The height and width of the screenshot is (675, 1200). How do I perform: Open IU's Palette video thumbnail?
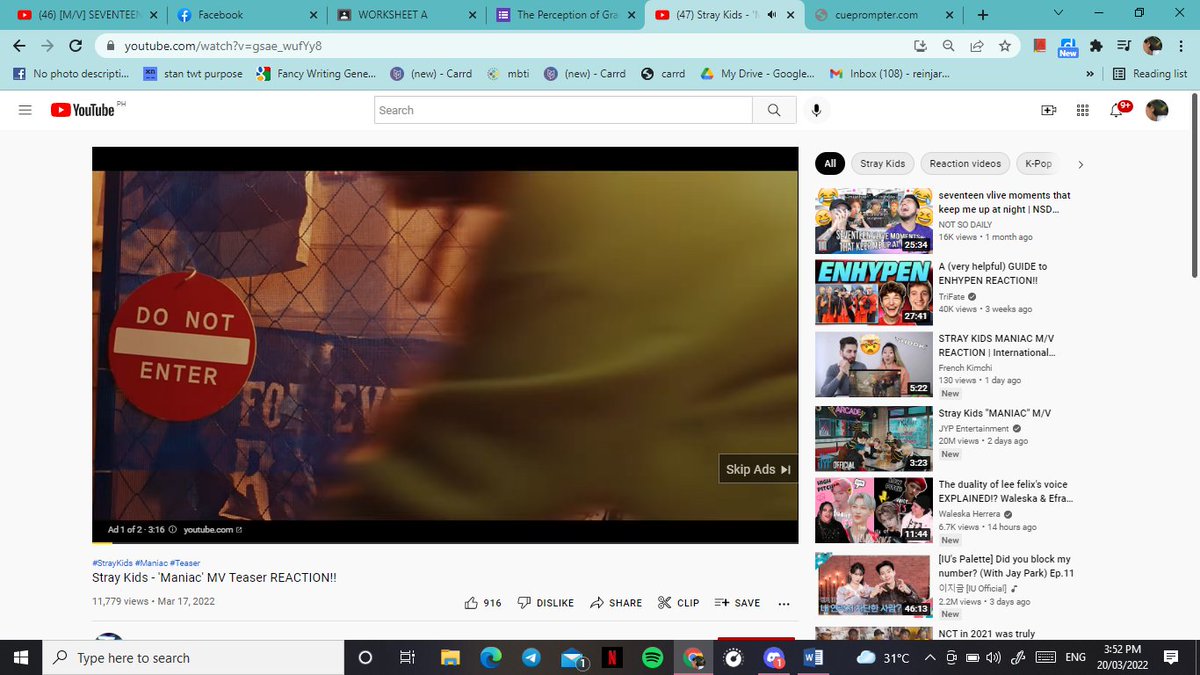(x=874, y=585)
